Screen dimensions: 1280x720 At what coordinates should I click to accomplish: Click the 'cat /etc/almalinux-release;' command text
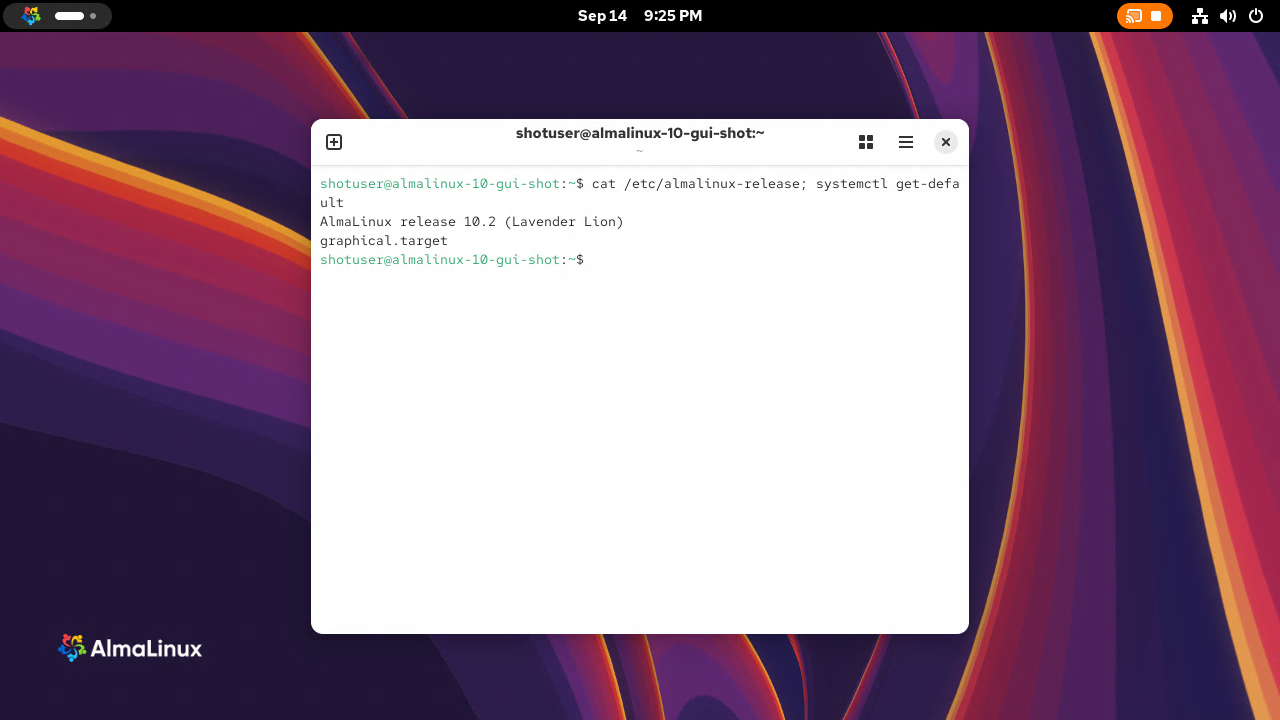click(x=700, y=184)
